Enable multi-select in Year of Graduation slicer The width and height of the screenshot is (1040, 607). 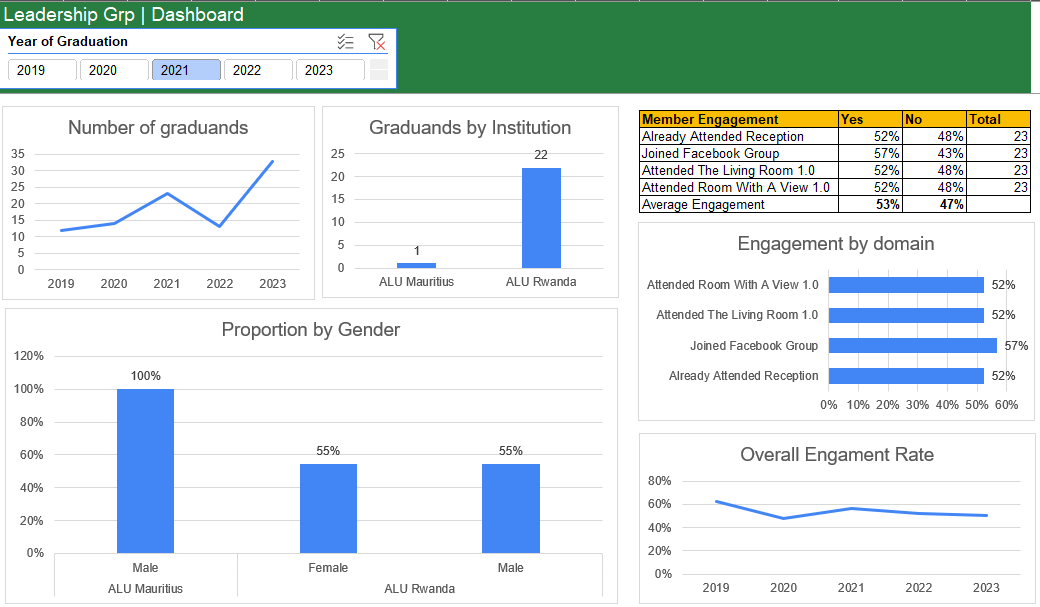click(x=346, y=42)
